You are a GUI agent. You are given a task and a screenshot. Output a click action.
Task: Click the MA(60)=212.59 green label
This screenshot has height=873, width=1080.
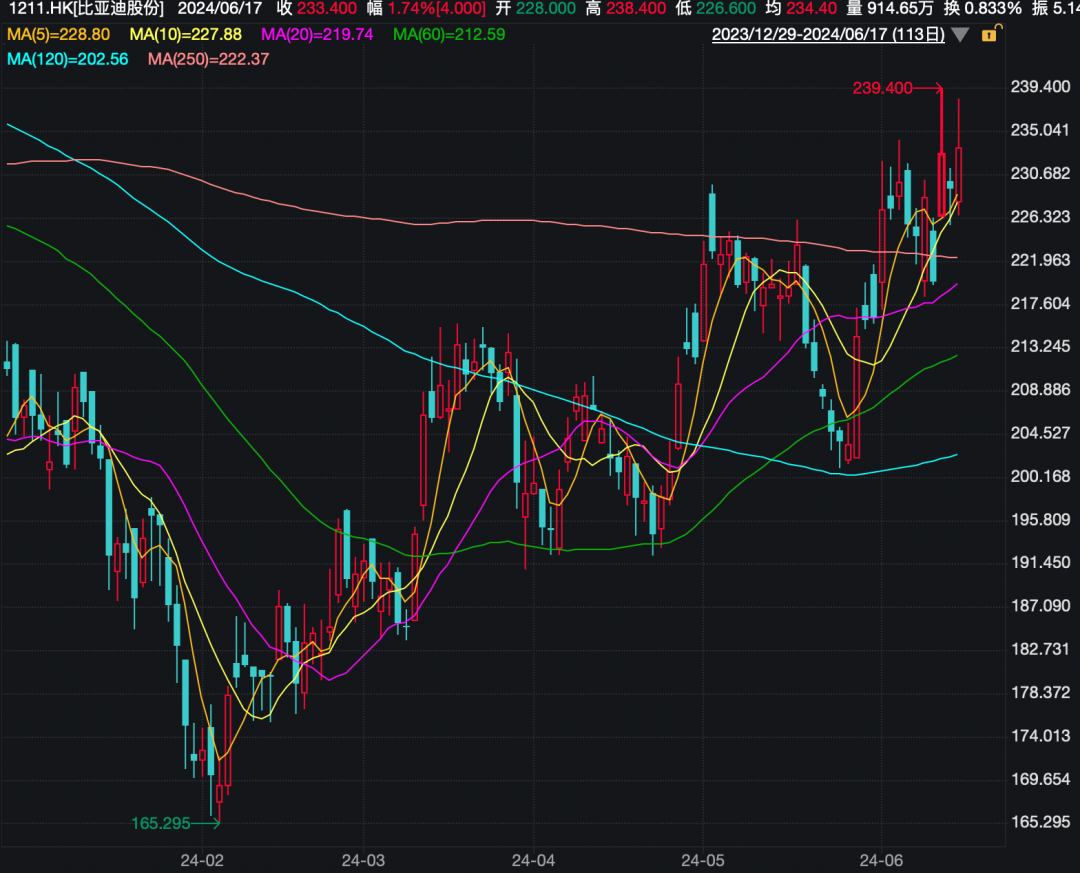(449, 34)
